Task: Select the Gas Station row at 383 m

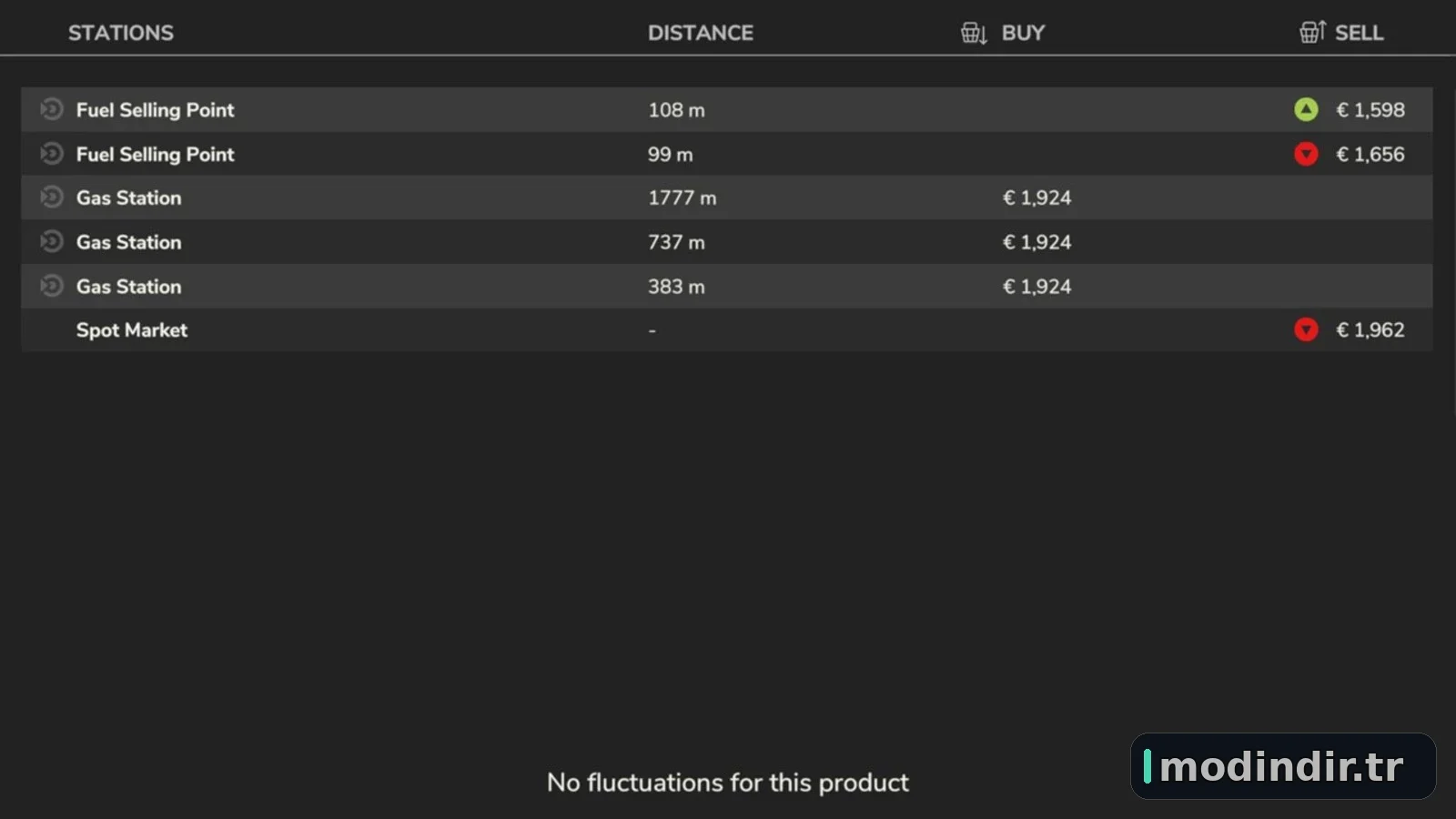Action: tap(727, 287)
